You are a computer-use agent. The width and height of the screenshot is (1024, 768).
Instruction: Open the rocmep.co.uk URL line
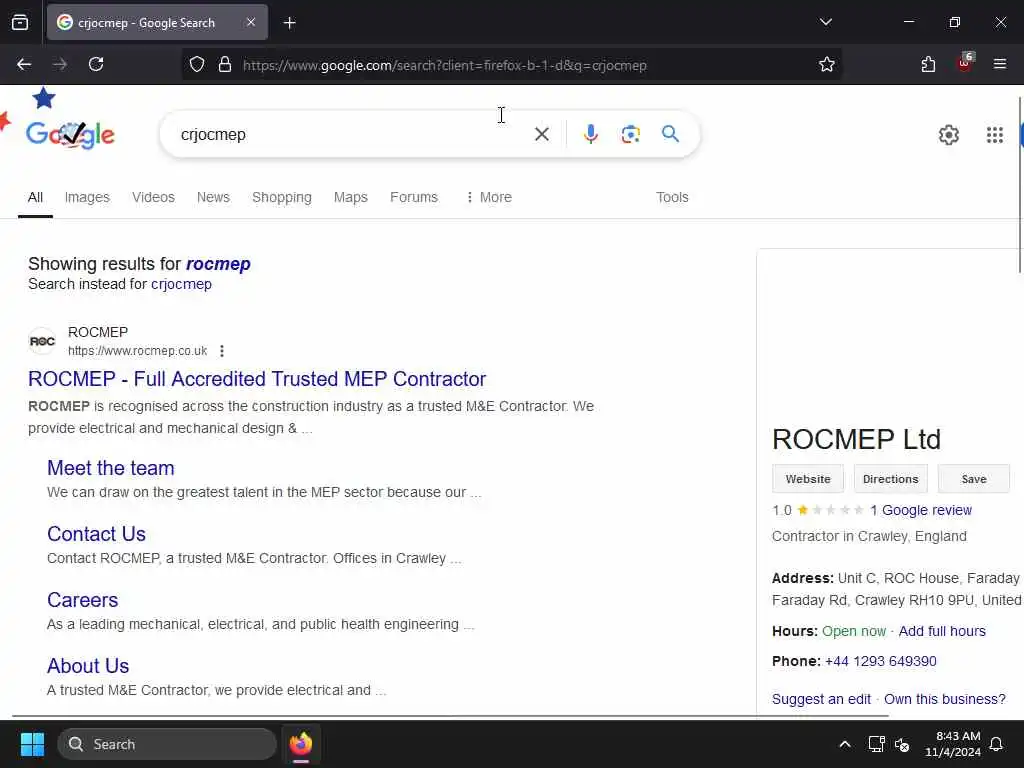click(x=137, y=351)
